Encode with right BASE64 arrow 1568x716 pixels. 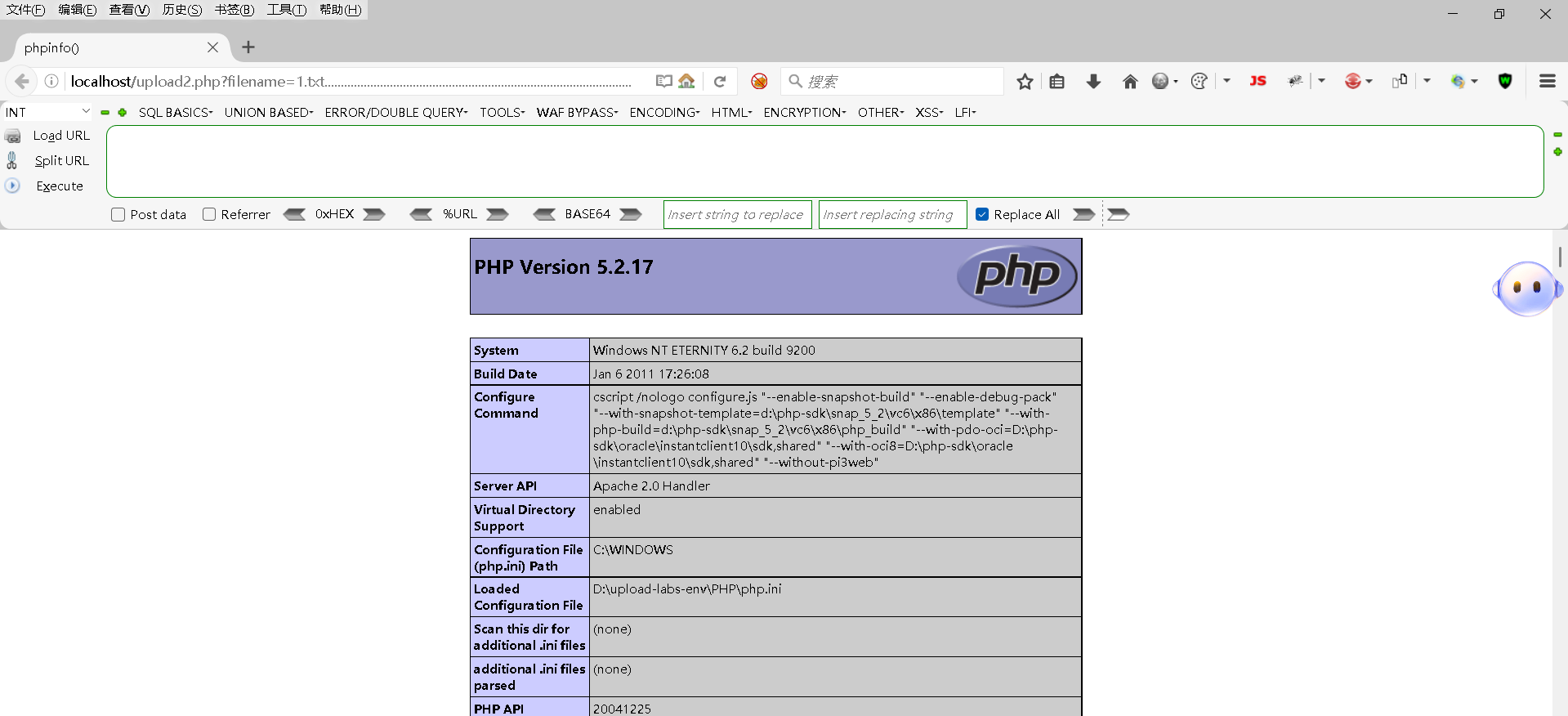[x=631, y=214]
